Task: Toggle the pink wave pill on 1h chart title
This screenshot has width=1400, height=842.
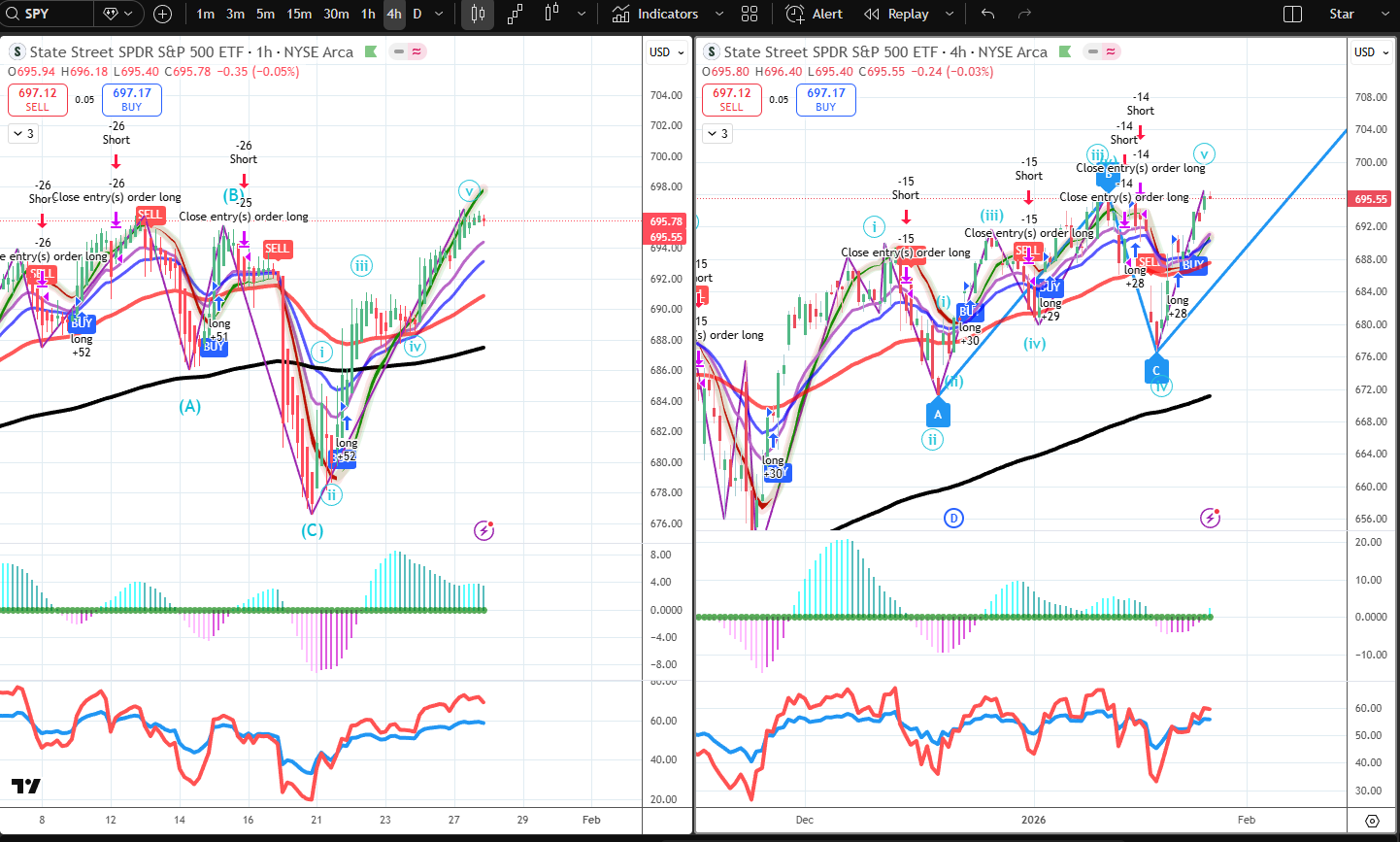Action: pos(417,51)
